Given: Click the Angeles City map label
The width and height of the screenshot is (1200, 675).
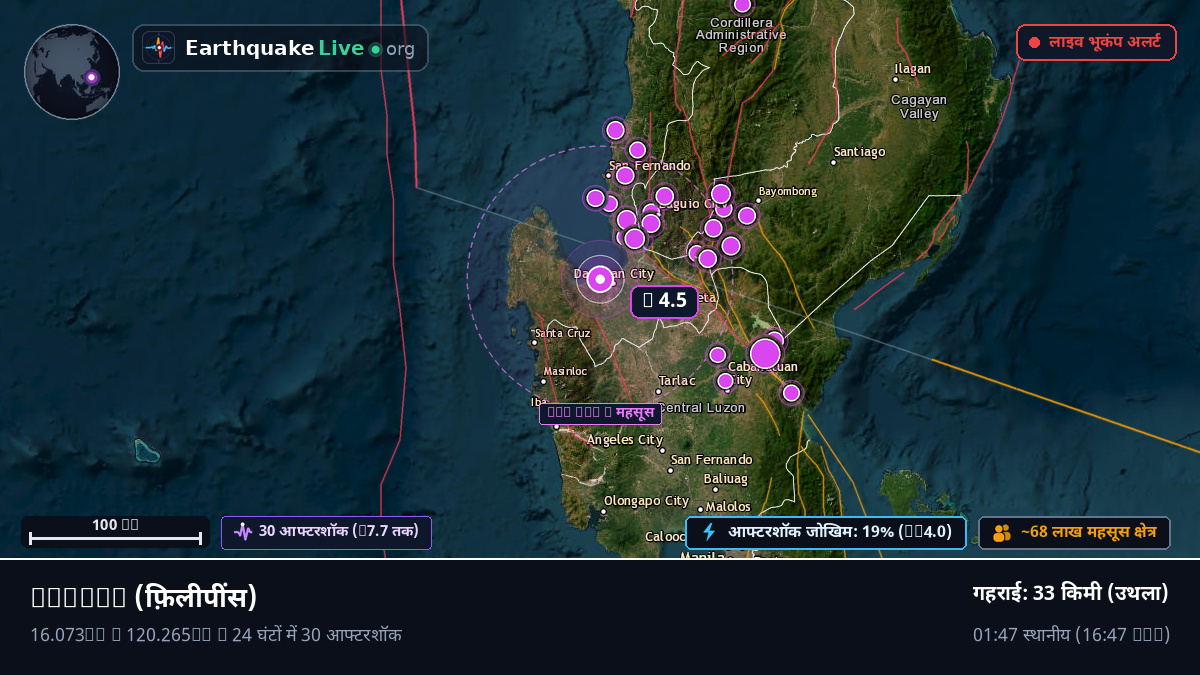Looking at the screenshot, I should (625, 440).
